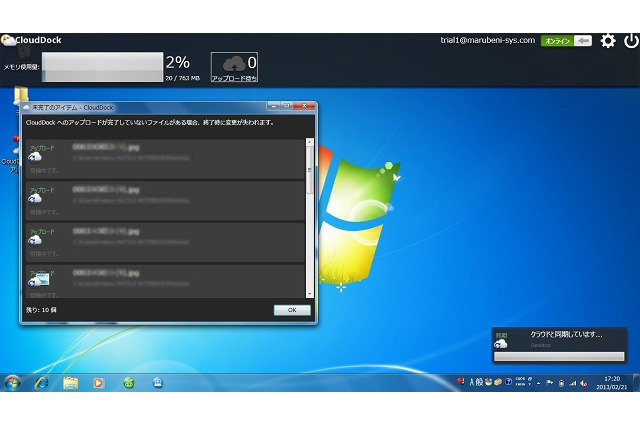Screen dimensions: 640x426
Task: Click the sync progress bar in notification
Action: pyautogui.click(x=559, y=357)
